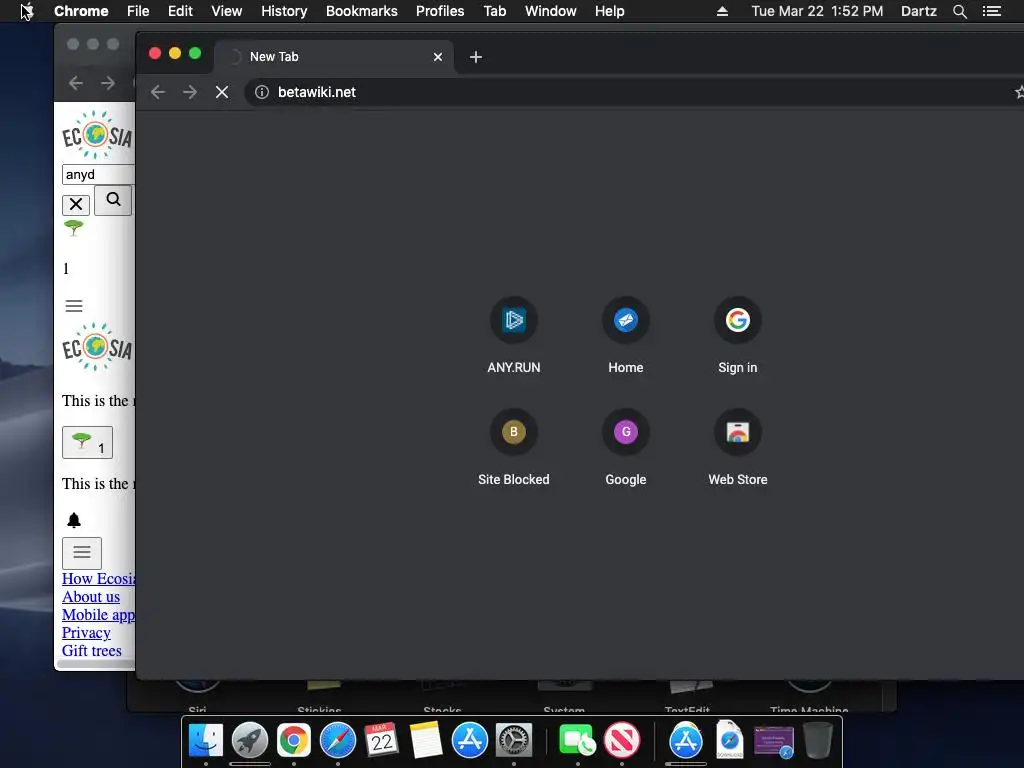Image resolution: width=1024 pixels, height=768 pixels.
Task: Submit Ecosia search with magnifier button
Action: pyautogui.click(x=113, y=200)
